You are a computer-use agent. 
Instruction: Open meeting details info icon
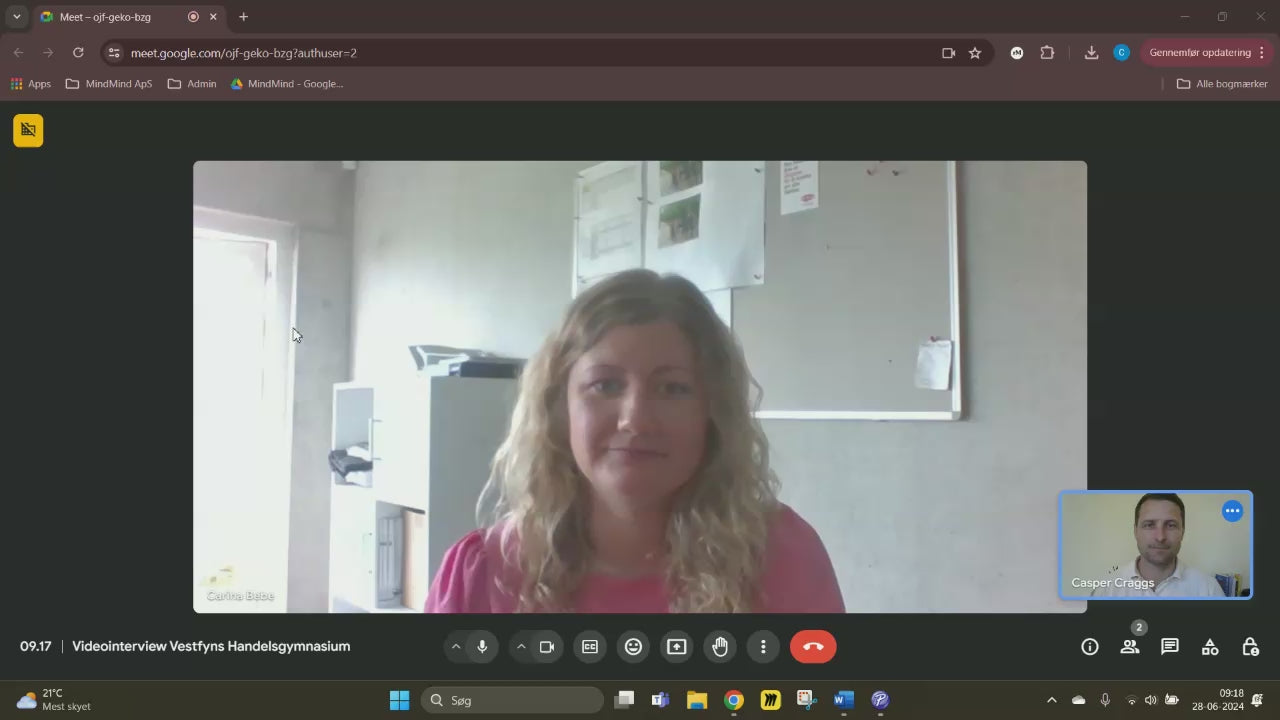[1090, 647]
